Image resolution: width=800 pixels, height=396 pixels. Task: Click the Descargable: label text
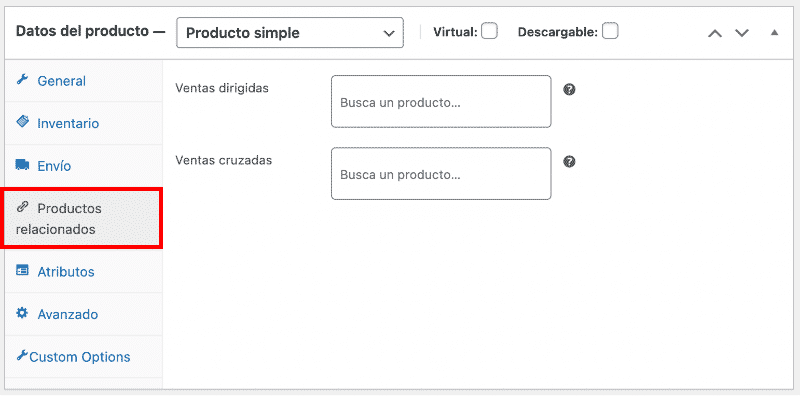click(x=558, y=32)
